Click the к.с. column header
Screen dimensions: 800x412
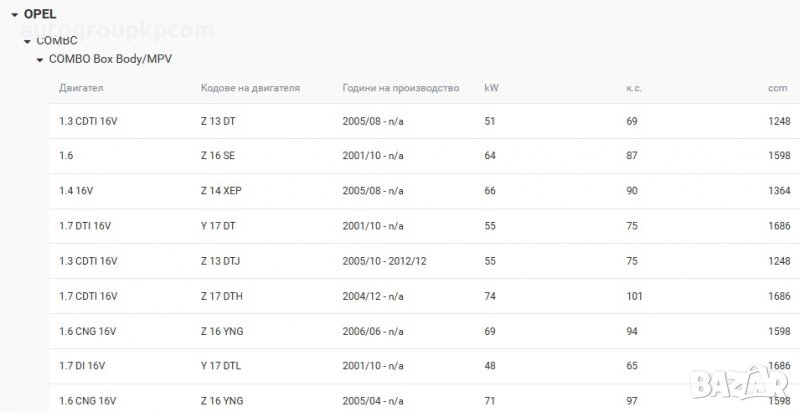[633, 88]
